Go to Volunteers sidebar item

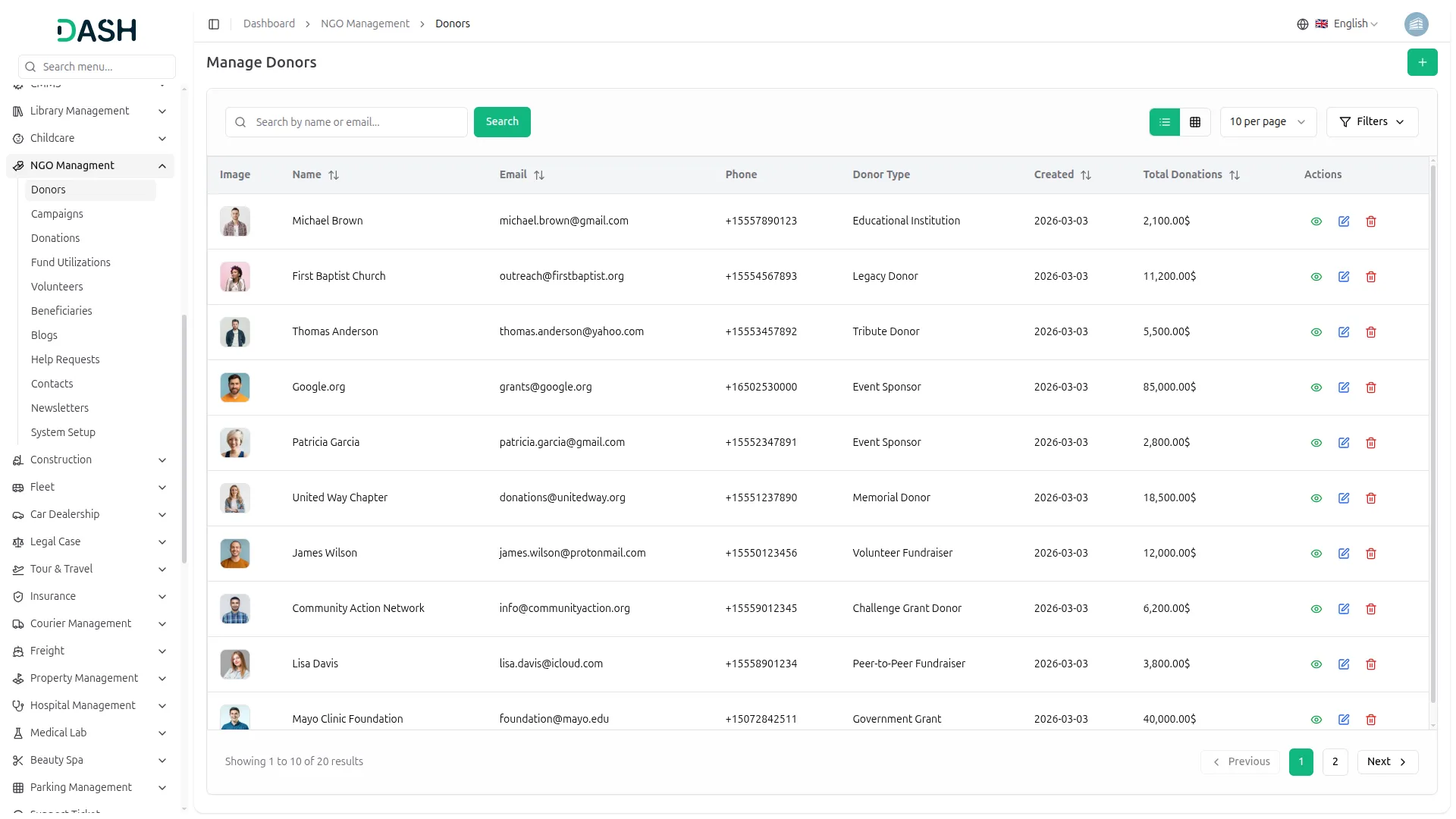(x=57, y=287)
